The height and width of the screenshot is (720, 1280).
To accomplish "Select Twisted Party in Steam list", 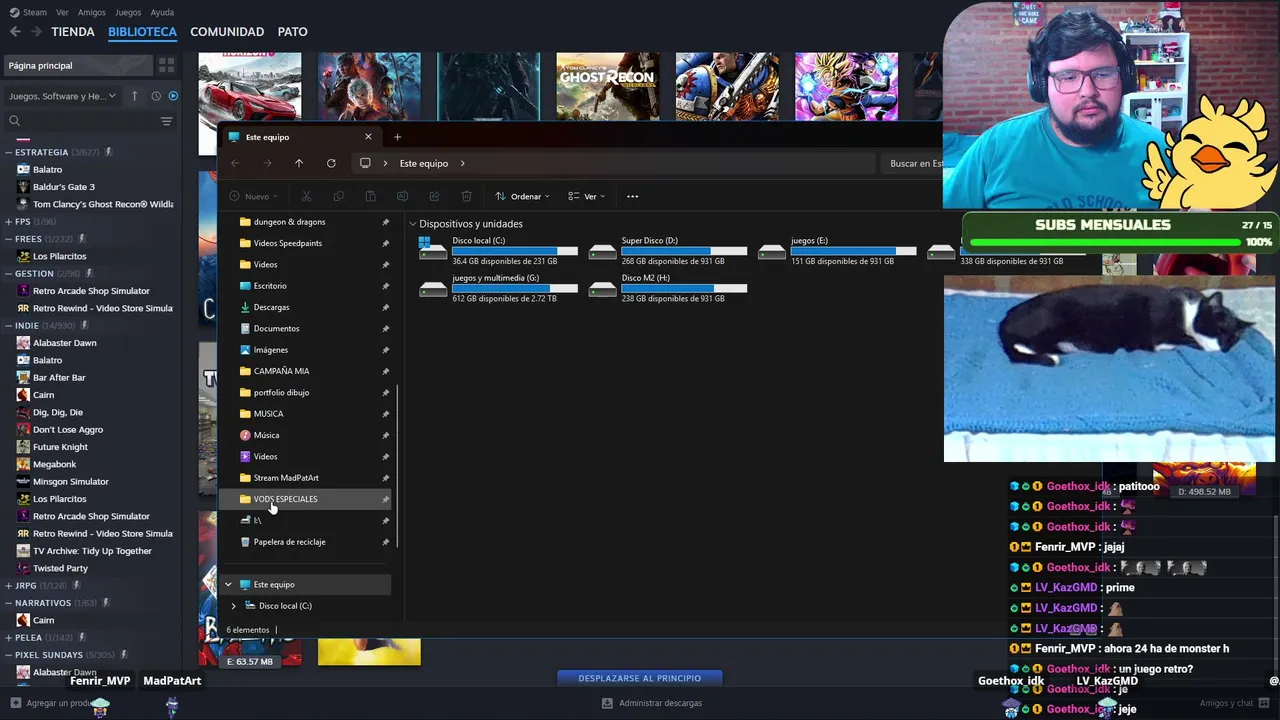I will (60, 568).
